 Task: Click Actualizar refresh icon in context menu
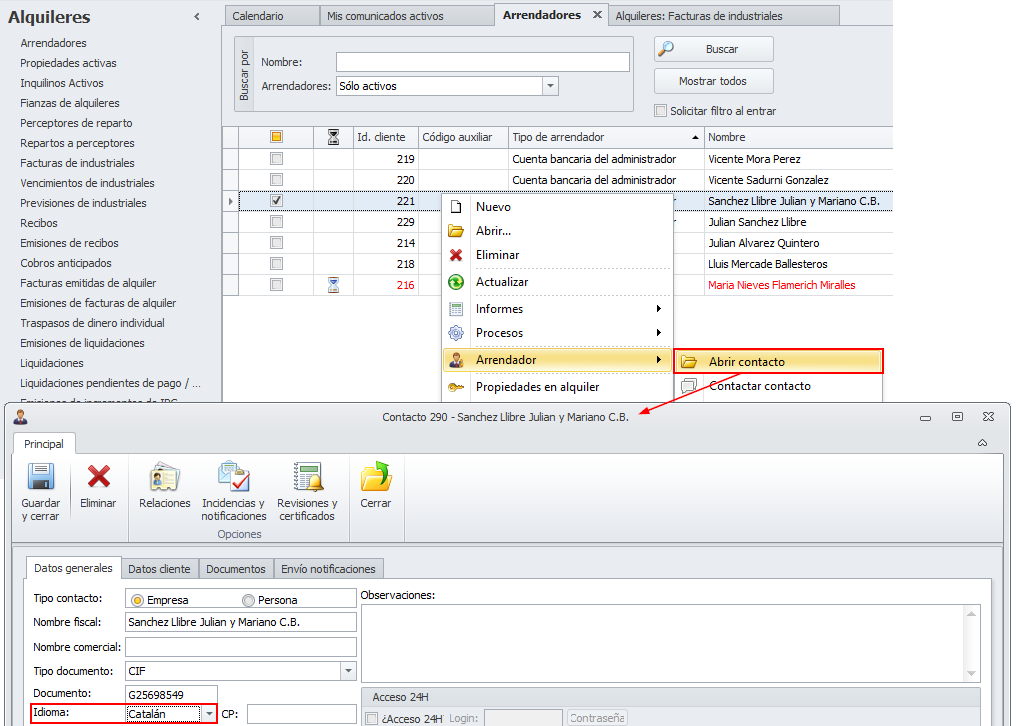pos(456,282)
